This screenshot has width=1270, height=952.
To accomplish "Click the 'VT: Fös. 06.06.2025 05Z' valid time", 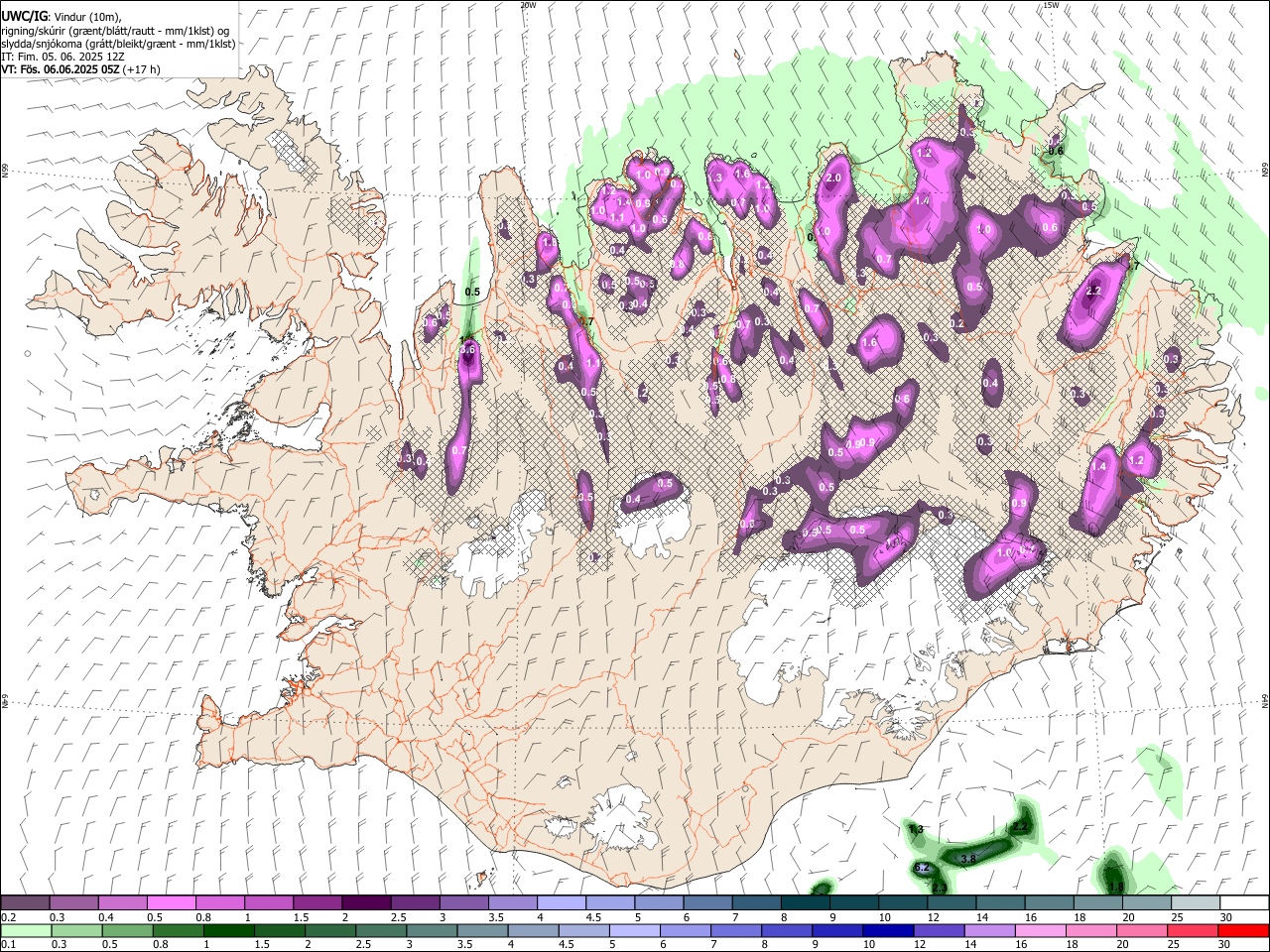I will (x=60, y=69).
